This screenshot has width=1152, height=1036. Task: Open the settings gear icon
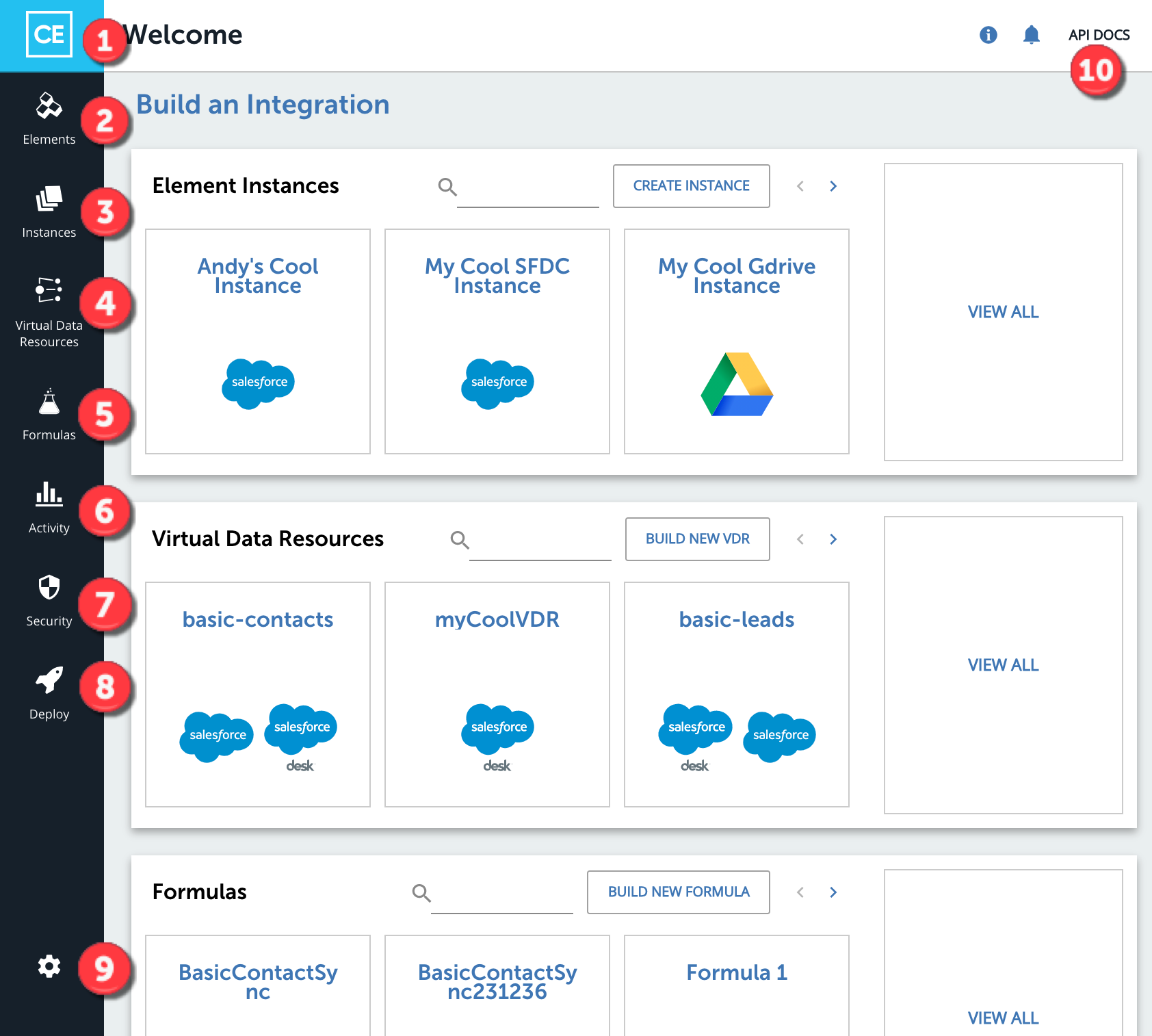(x=49, y=966)
